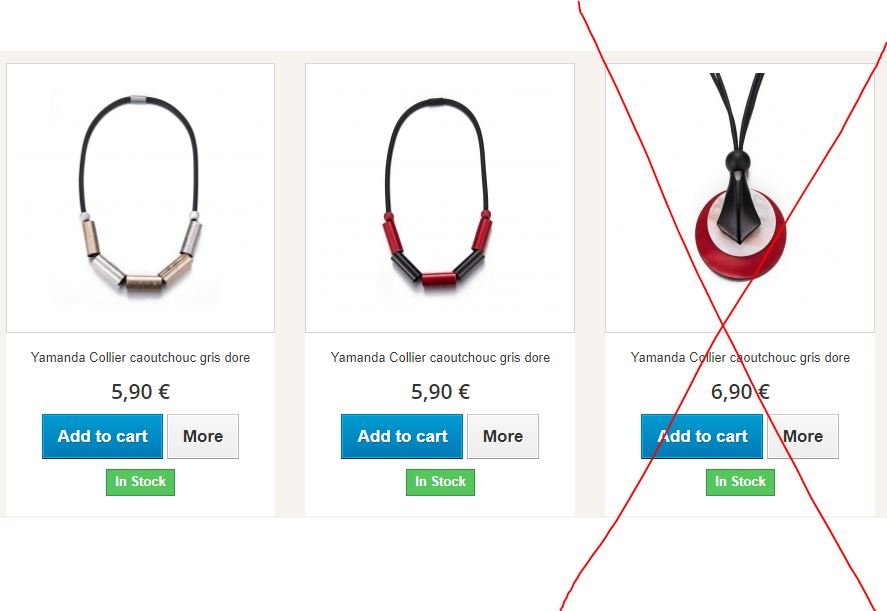Open the red disc pendant necklace image

tap(740, 198)
